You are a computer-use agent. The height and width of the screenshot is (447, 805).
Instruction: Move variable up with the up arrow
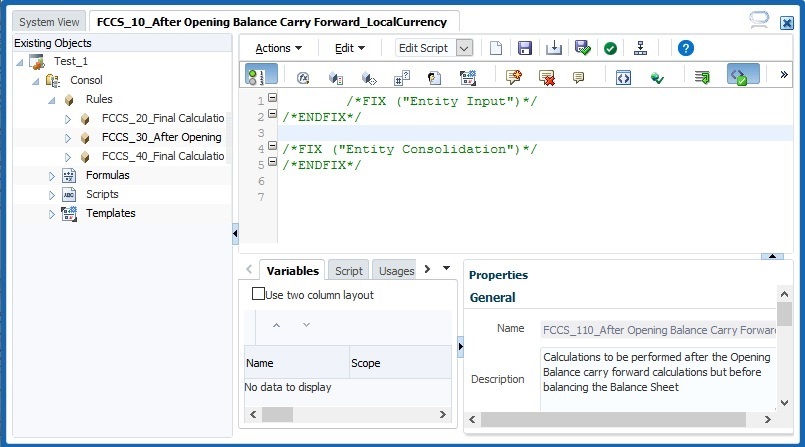pos(276,325)
